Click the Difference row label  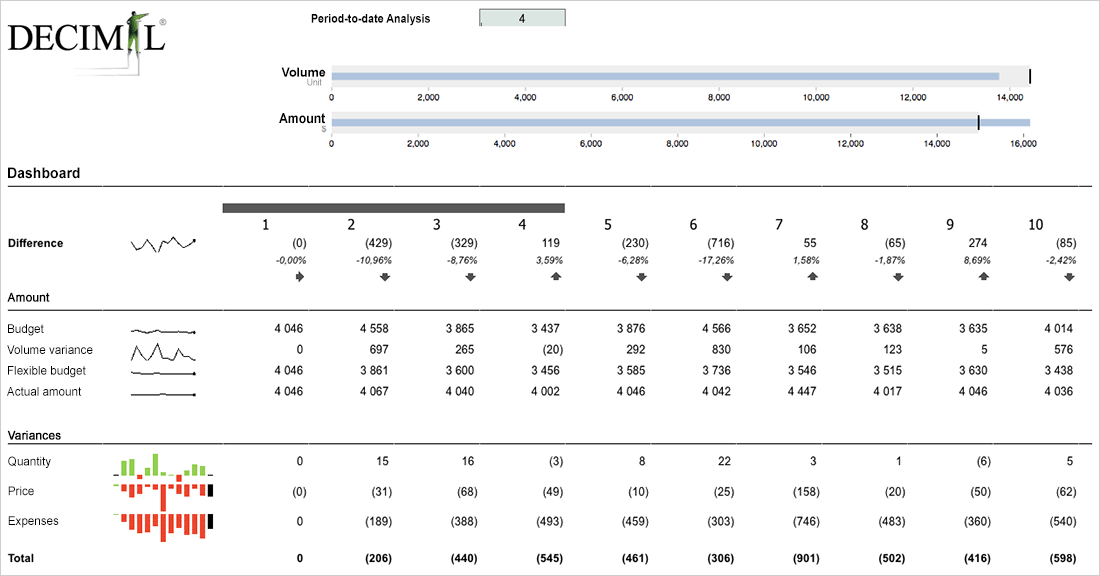(35, 243)
